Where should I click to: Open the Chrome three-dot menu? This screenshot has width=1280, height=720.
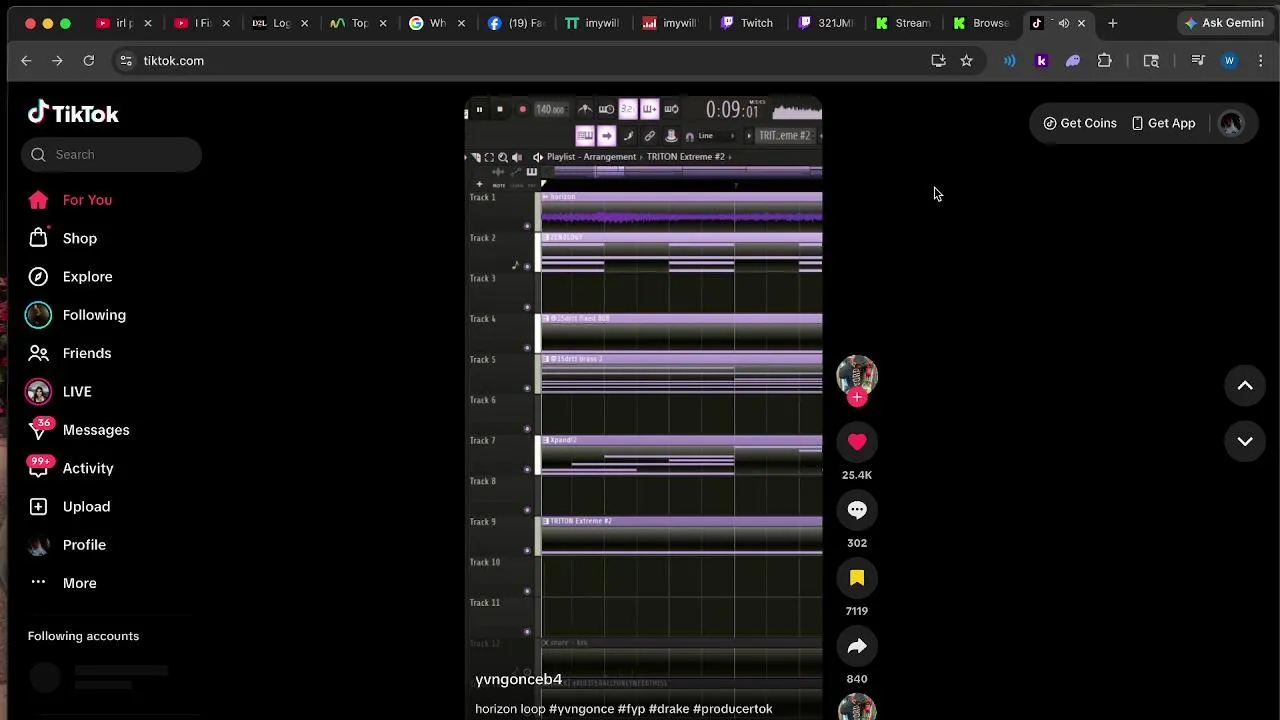tap(1260, 61)
